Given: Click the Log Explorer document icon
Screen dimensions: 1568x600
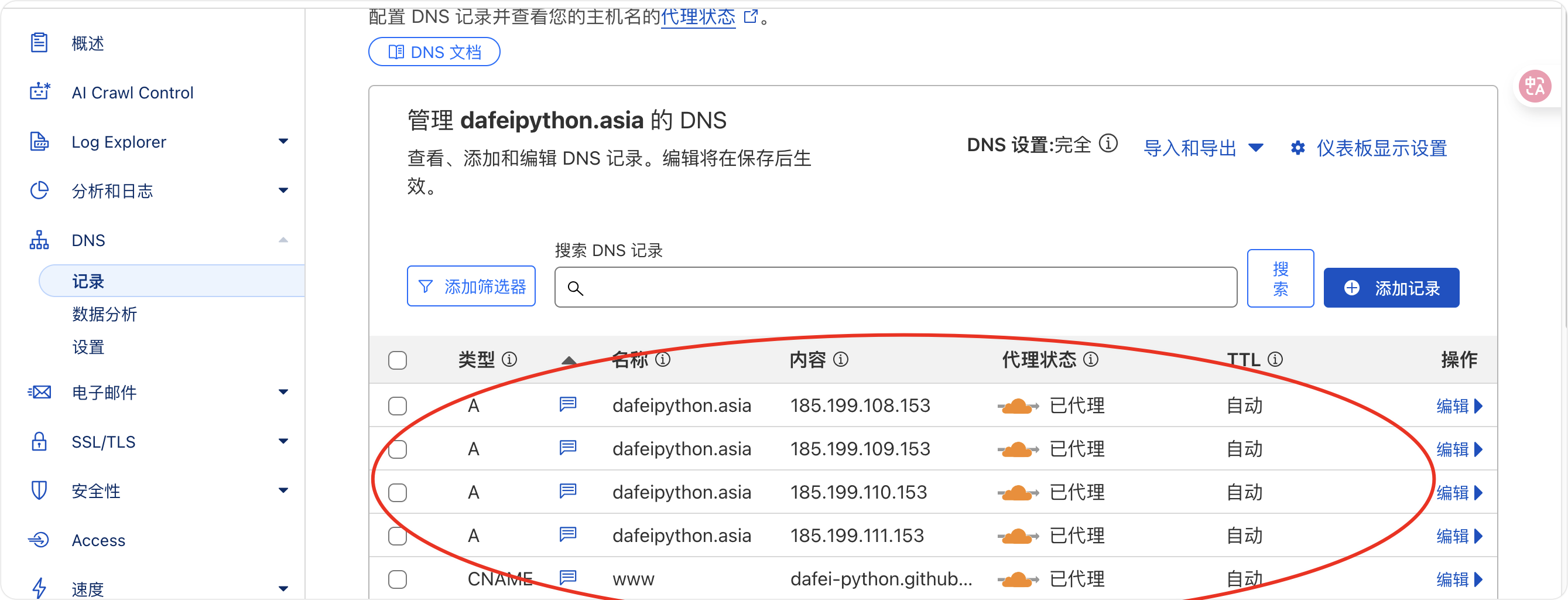Looking at the screenshot, I should click(39, 141).
